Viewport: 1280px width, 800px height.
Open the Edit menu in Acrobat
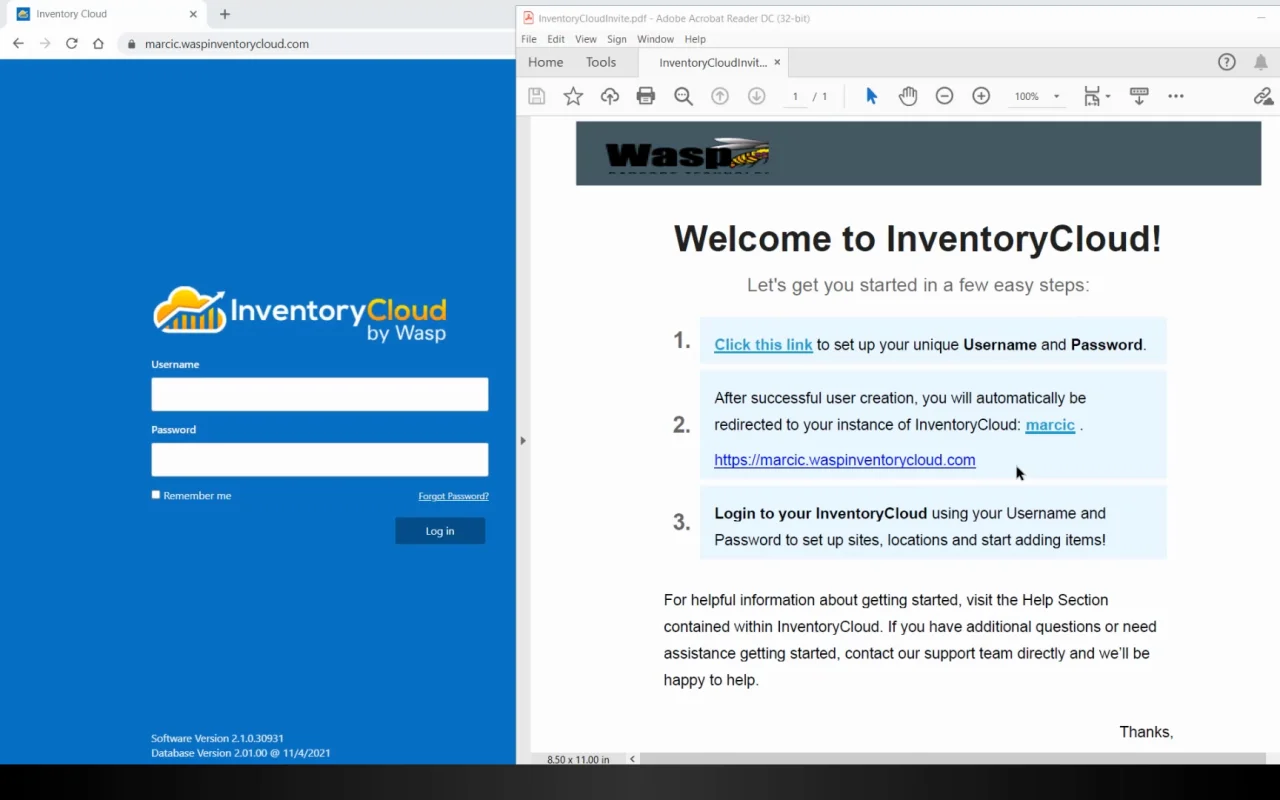click(556, 39)
